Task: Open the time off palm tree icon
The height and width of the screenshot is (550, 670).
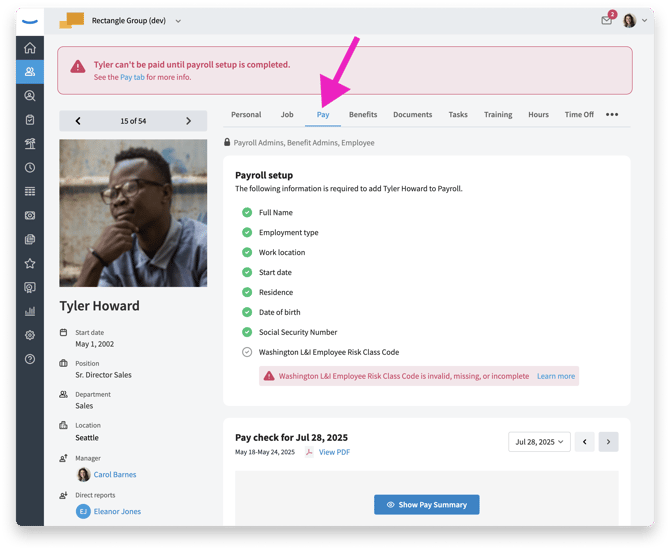Action: 30,144
